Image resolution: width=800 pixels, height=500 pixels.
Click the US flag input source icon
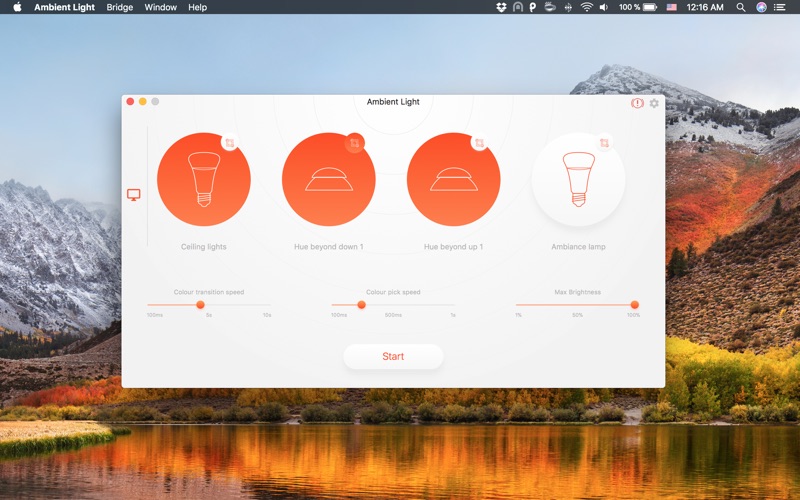(x=671, y=7)
